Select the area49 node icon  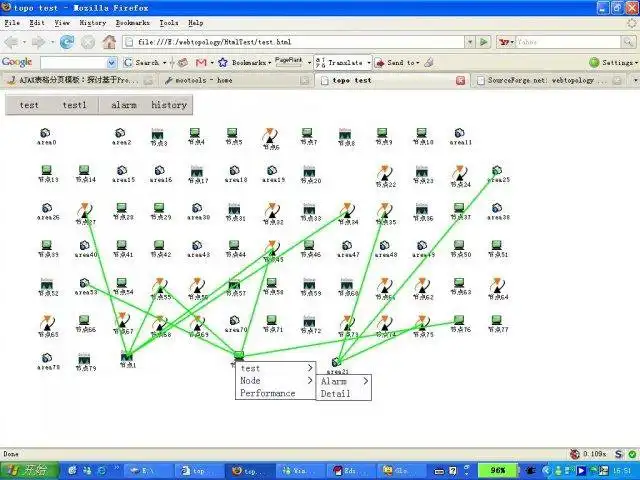click(422, 245)
